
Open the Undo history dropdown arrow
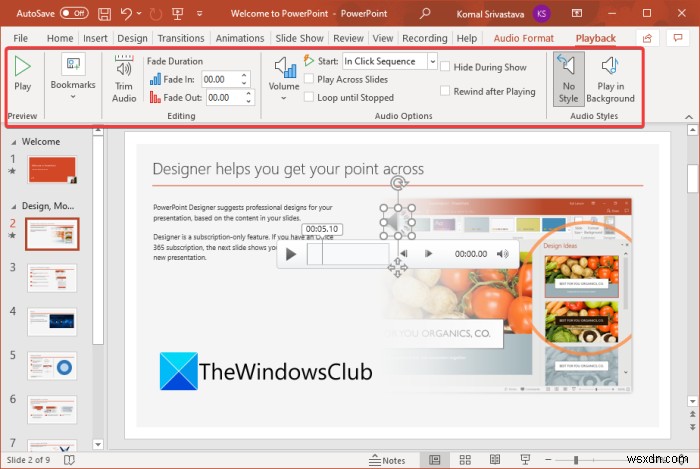click(x=139, y=14)
